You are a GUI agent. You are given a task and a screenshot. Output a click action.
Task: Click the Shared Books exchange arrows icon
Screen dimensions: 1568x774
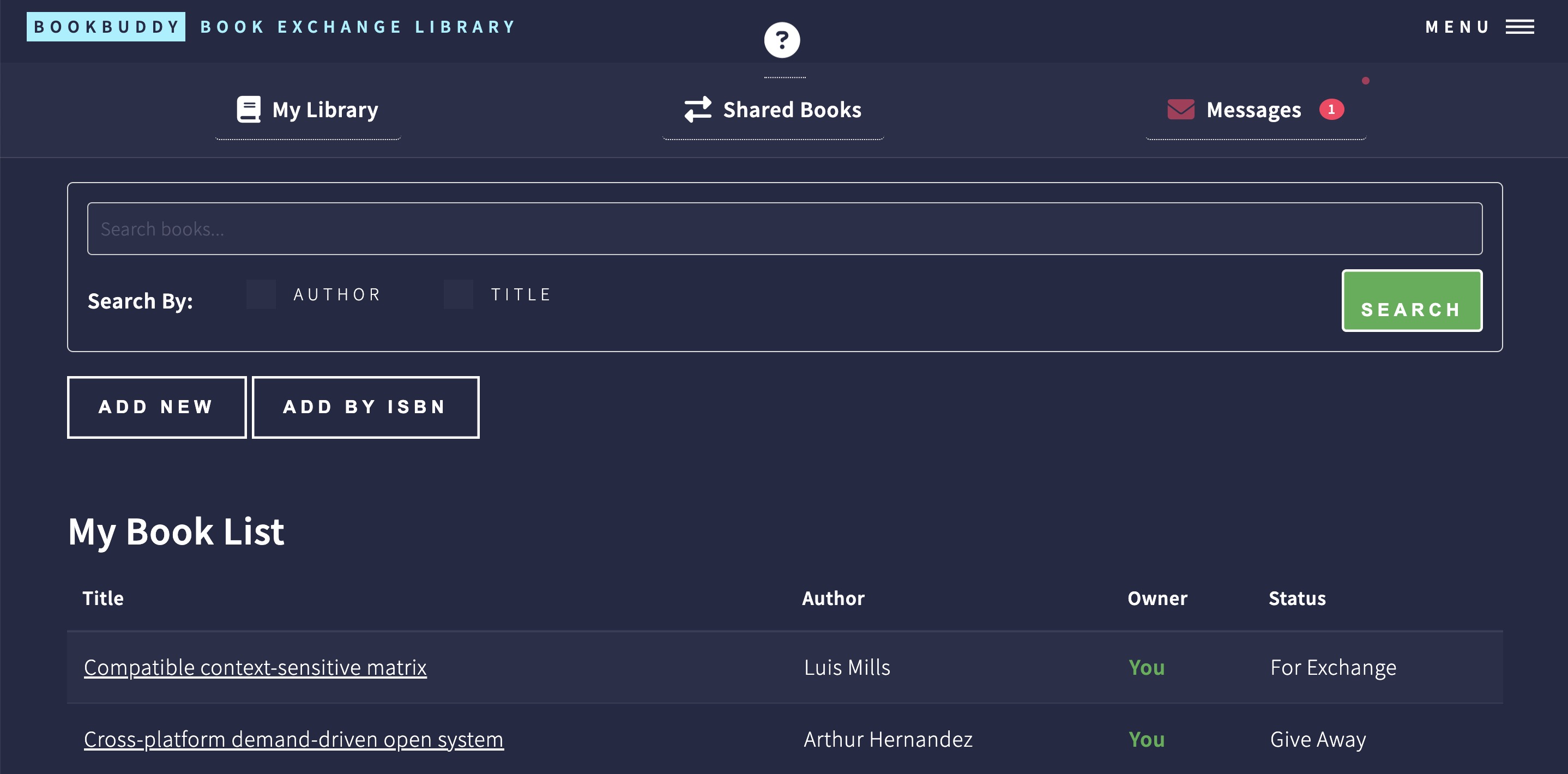697,110
